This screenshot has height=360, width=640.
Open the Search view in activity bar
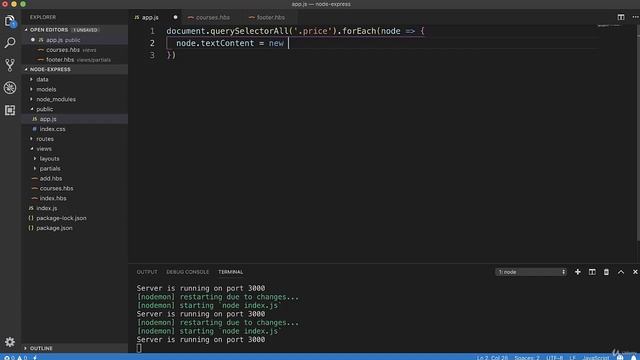pyautogui.click(x=10, y=42)
